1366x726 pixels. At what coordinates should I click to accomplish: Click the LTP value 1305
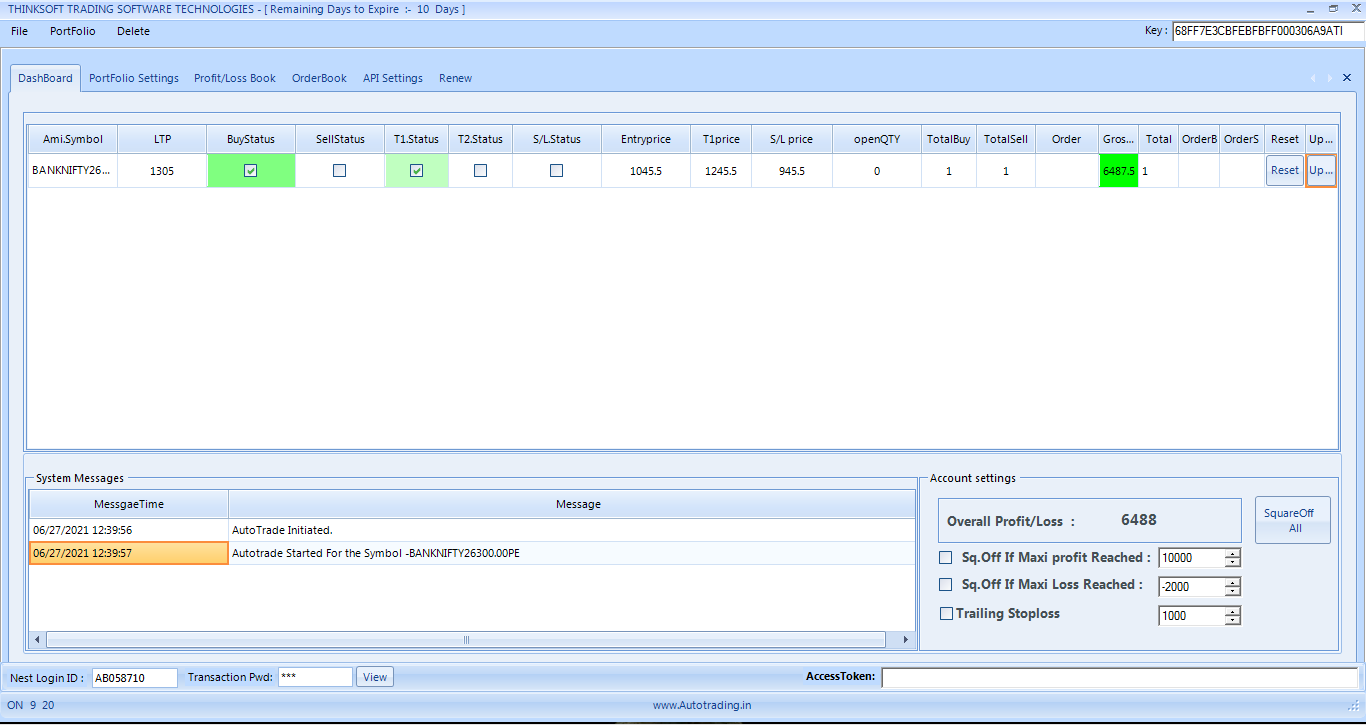(x=162, y=171)
